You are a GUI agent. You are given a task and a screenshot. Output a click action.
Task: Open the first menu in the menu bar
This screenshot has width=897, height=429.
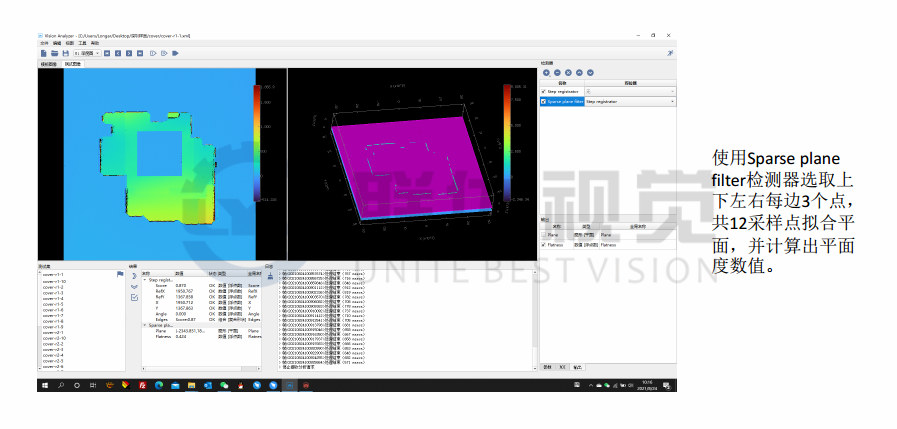click(44, 43)
